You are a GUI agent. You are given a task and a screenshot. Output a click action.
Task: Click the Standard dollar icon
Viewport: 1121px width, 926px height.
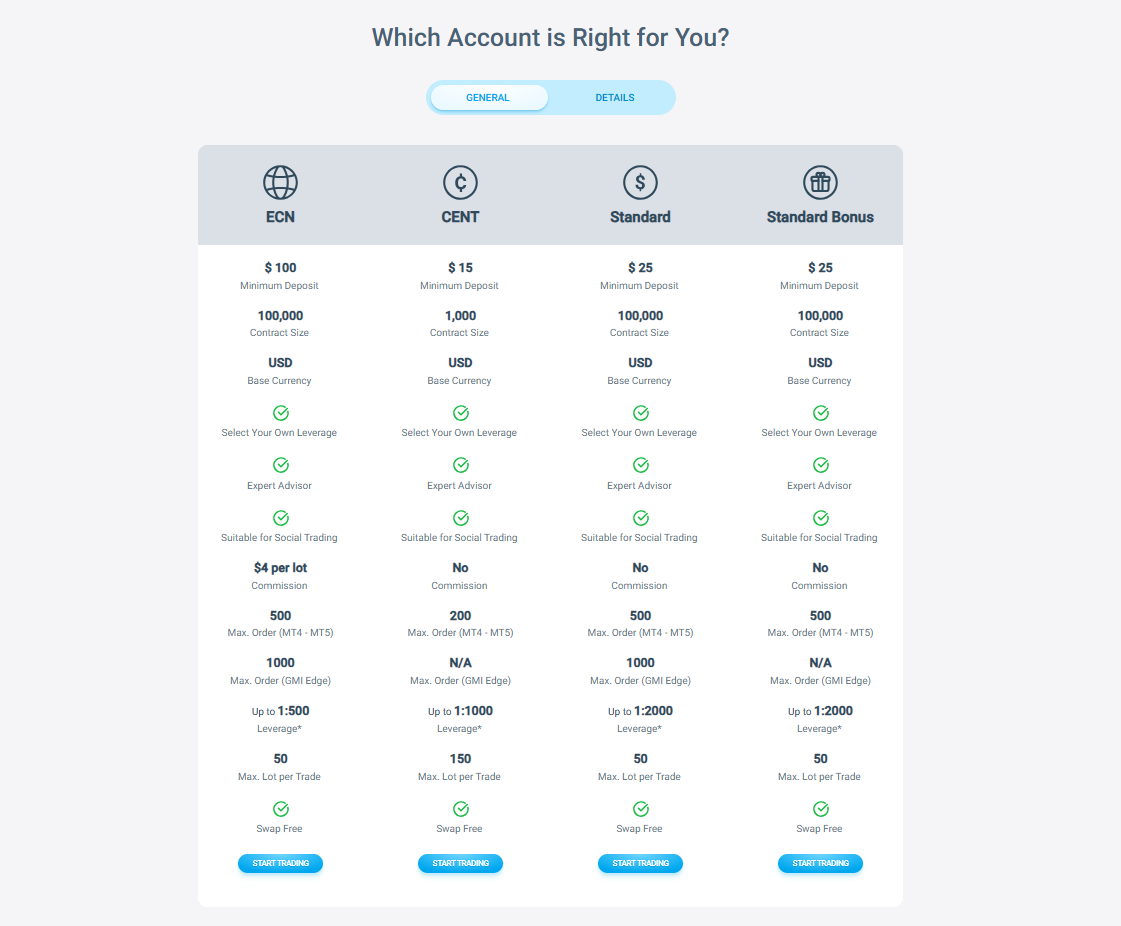[641, 182]
